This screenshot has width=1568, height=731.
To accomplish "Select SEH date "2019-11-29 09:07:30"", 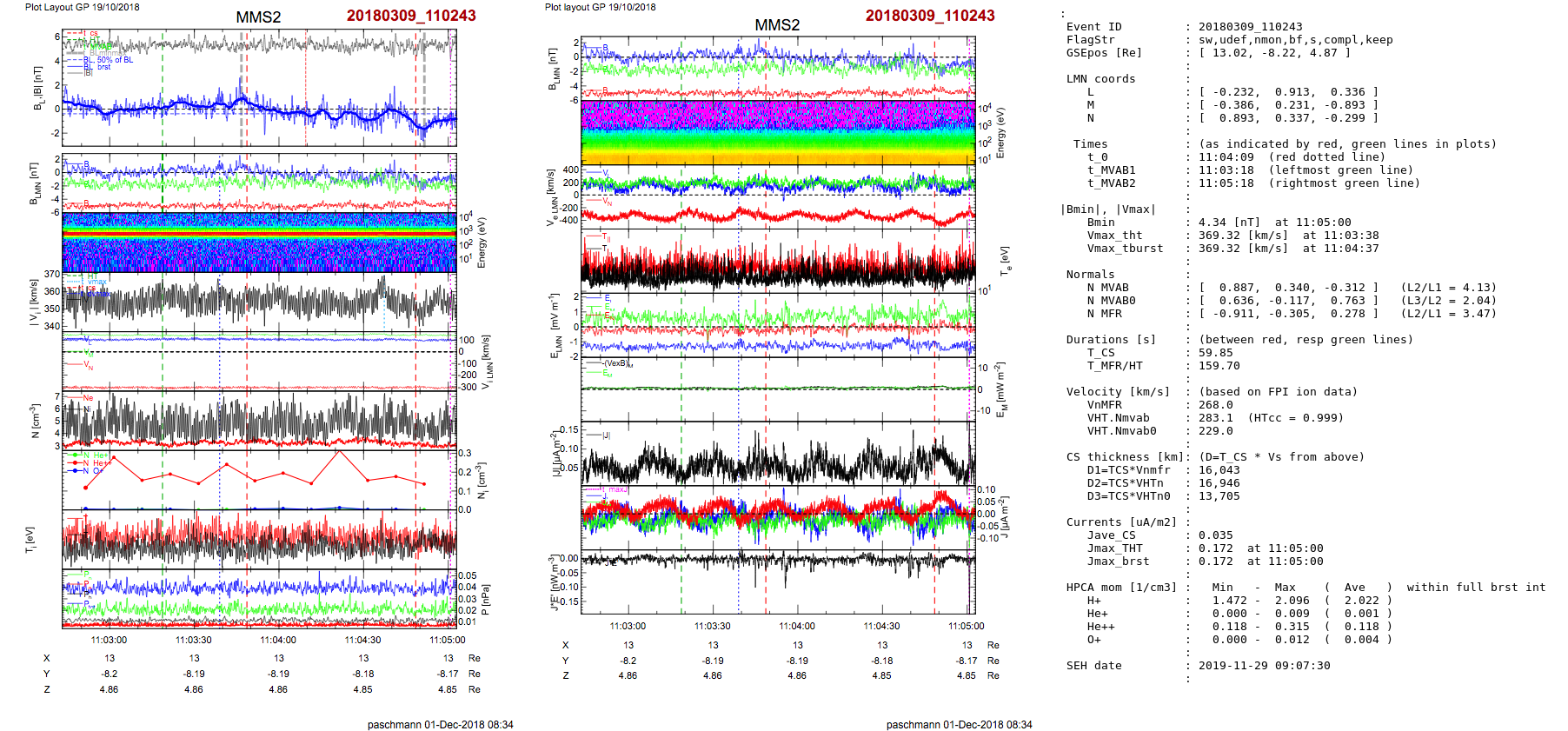I will [x=1264, y=666].
